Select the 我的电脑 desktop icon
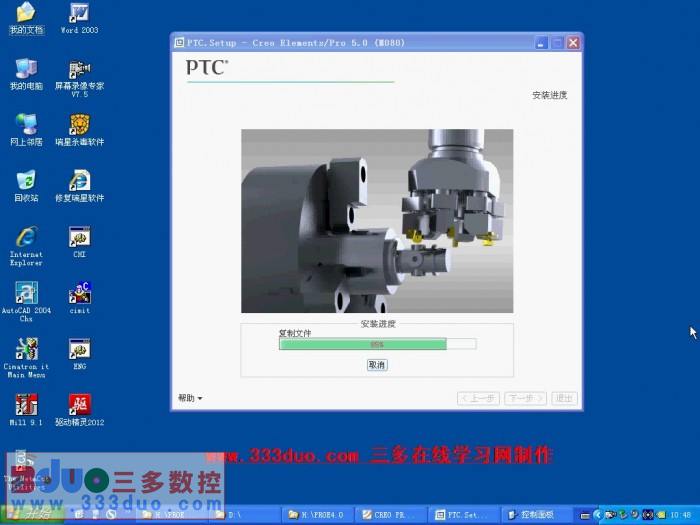Screen dimensions: 700x525 26,74
